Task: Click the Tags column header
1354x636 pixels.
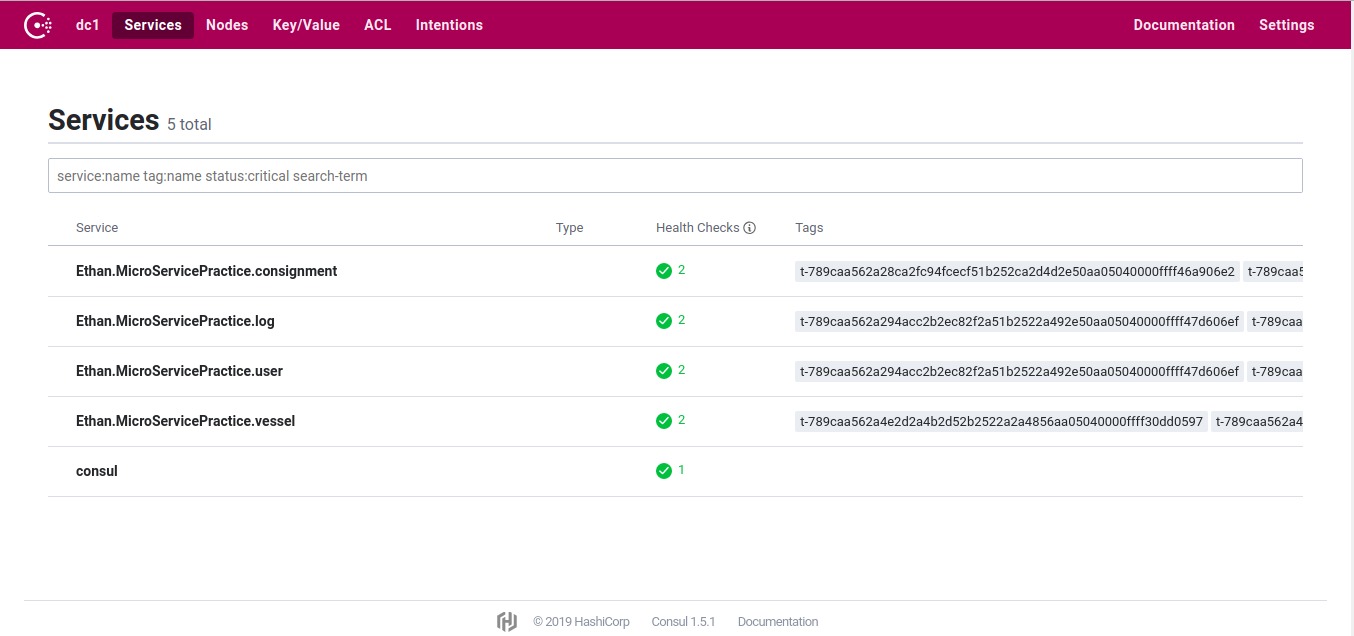Action: (809, 228)
